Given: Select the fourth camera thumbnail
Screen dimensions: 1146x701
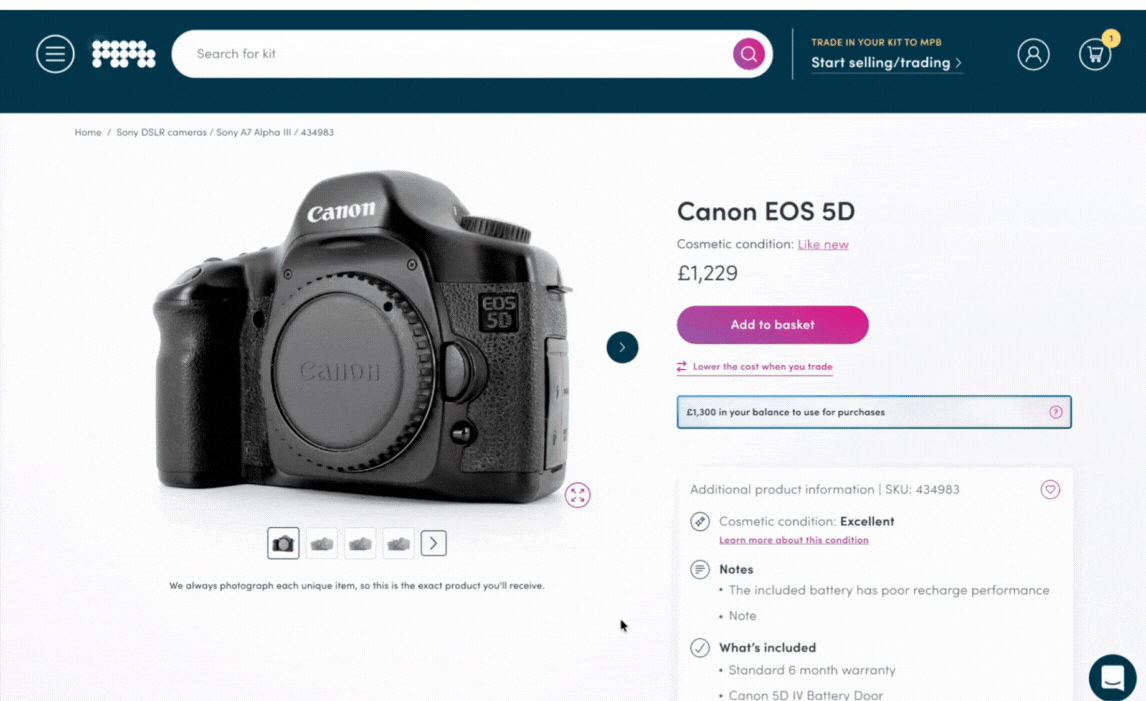Looking at the screenshot, I should (398, 543).
